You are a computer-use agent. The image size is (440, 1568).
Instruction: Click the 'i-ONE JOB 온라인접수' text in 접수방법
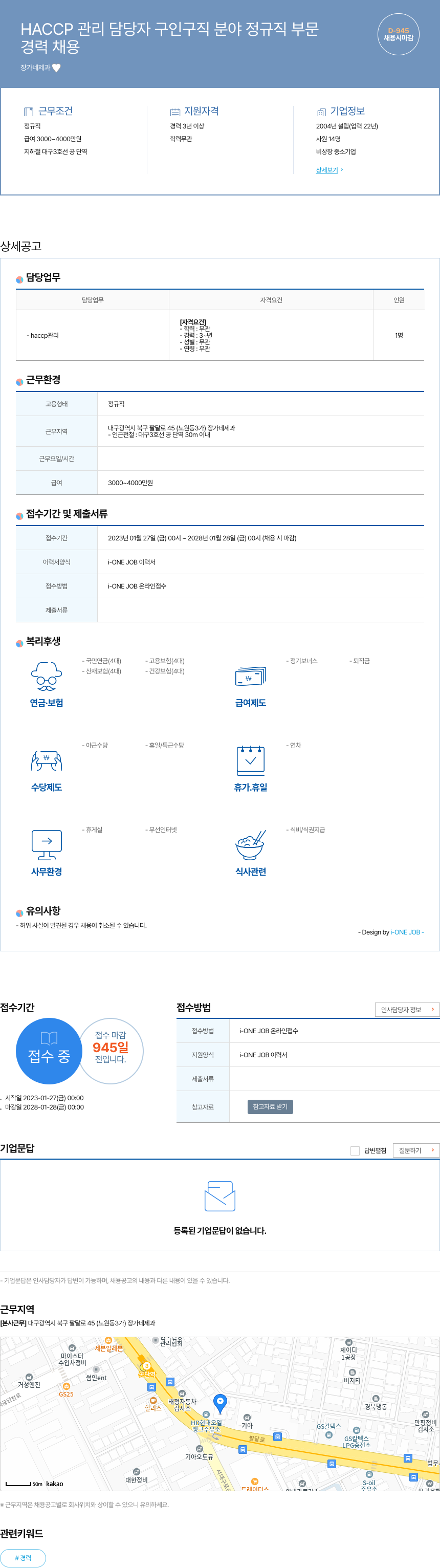[x=269, y=1031]
